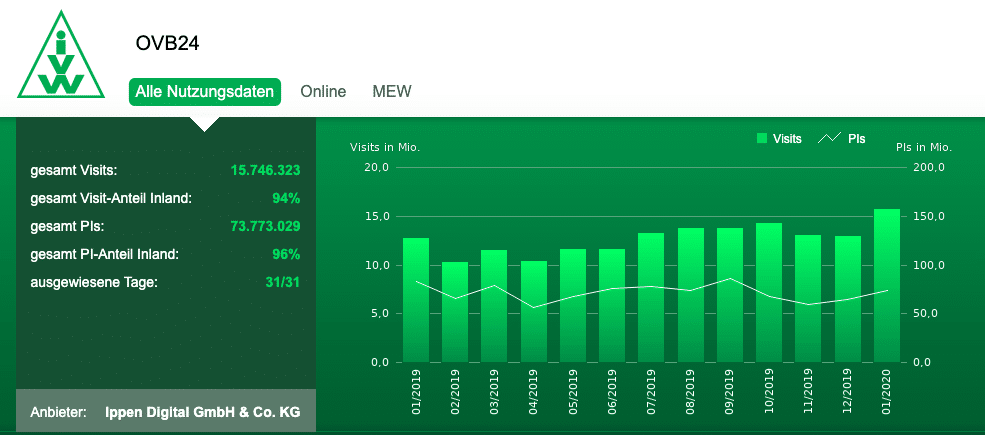Click the 01/2020 x-axis label

tap(887, 392)
